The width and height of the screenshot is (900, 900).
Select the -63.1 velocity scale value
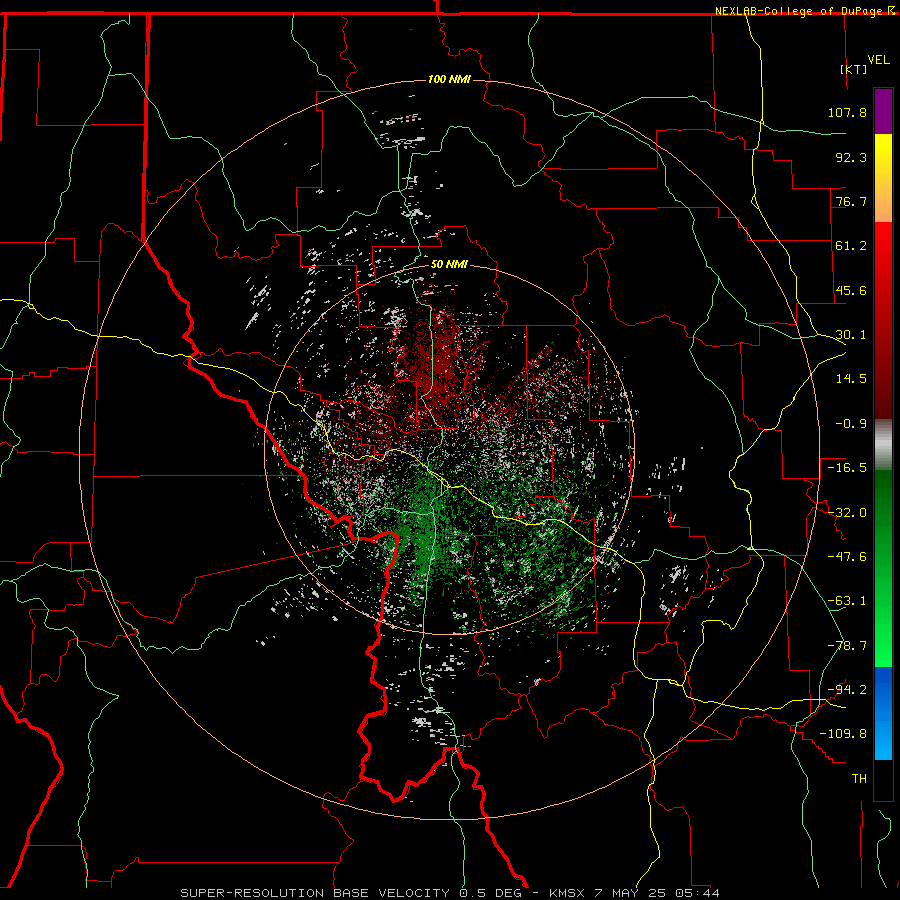pos(847,601)
